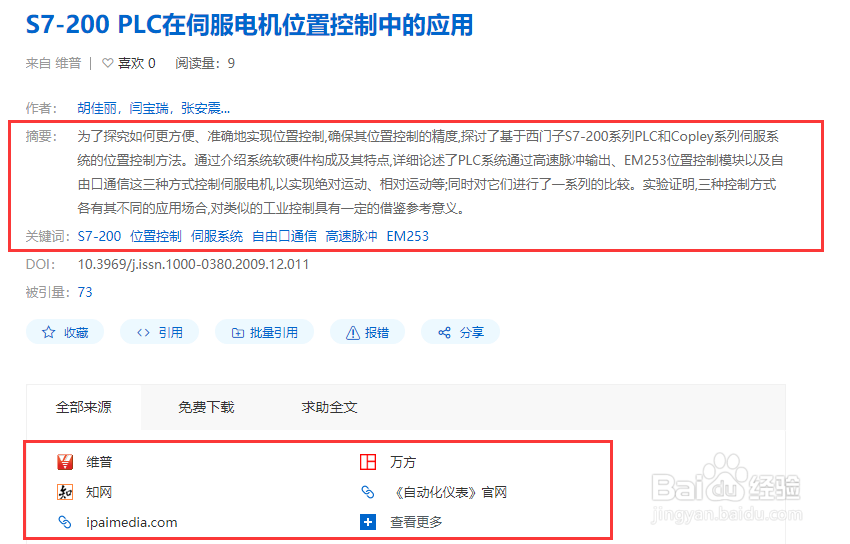Open author link 胡佳丽
Screen dimensions: 850x544
tap(97, 108)
